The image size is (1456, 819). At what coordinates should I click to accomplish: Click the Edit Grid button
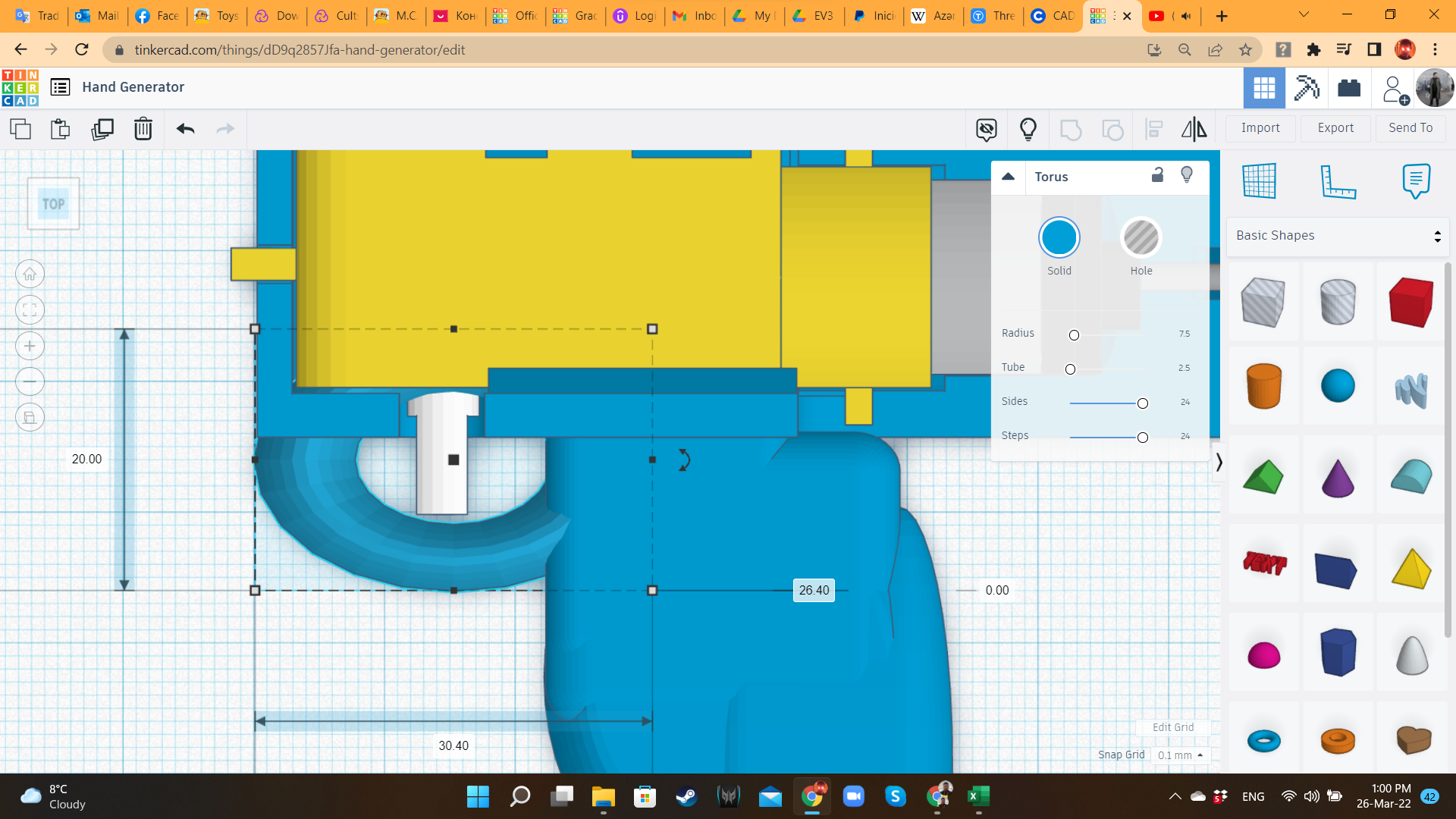pos(1172,727)
